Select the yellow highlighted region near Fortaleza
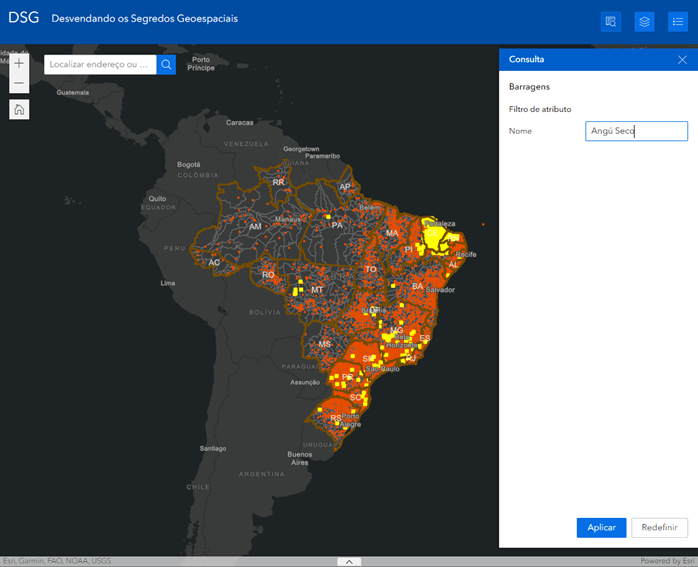 [x=436, y=236]
